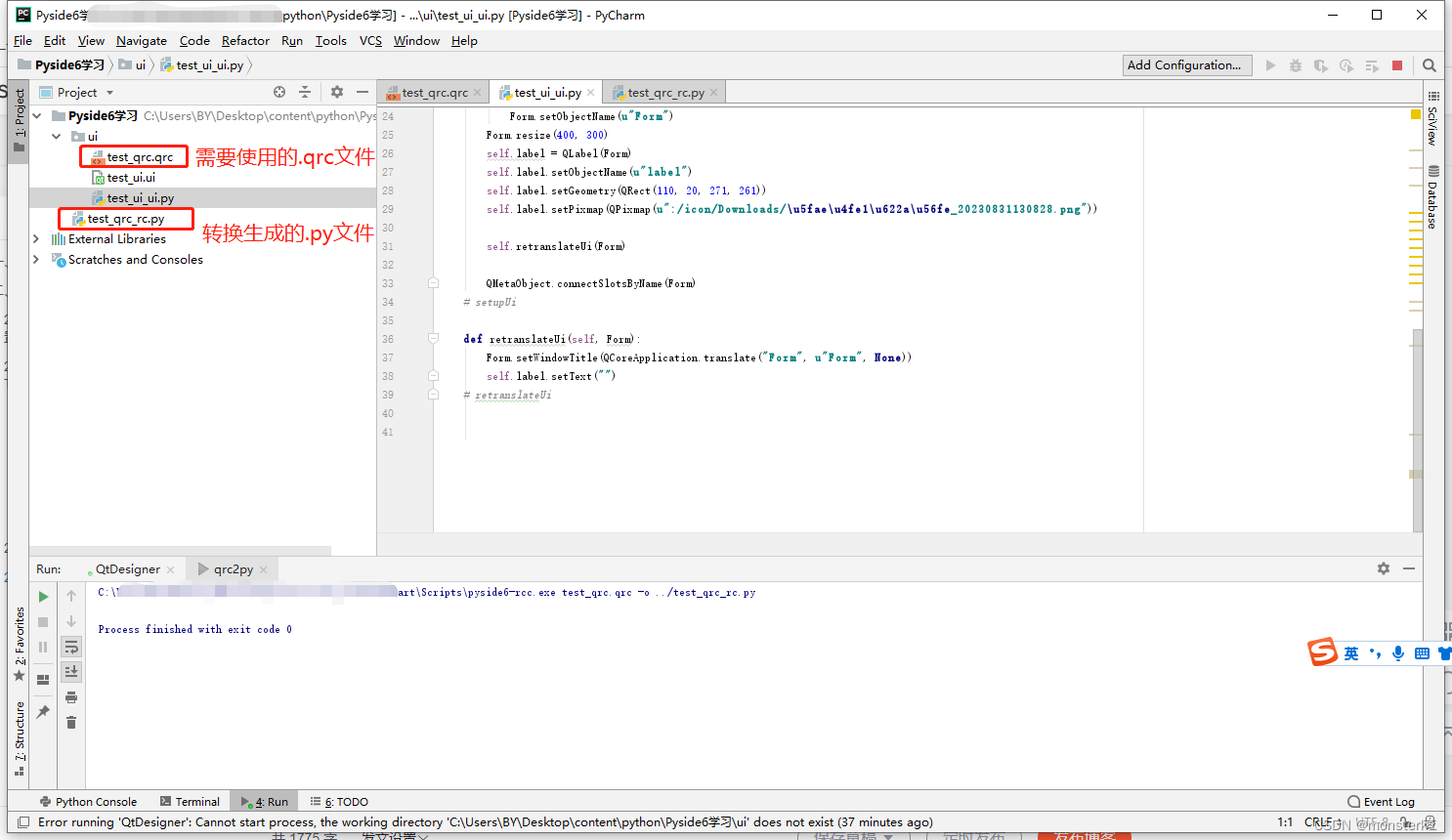Toggle scroll to end in Run console
Screen dimensions: 1452x840
tap(71, 671)
